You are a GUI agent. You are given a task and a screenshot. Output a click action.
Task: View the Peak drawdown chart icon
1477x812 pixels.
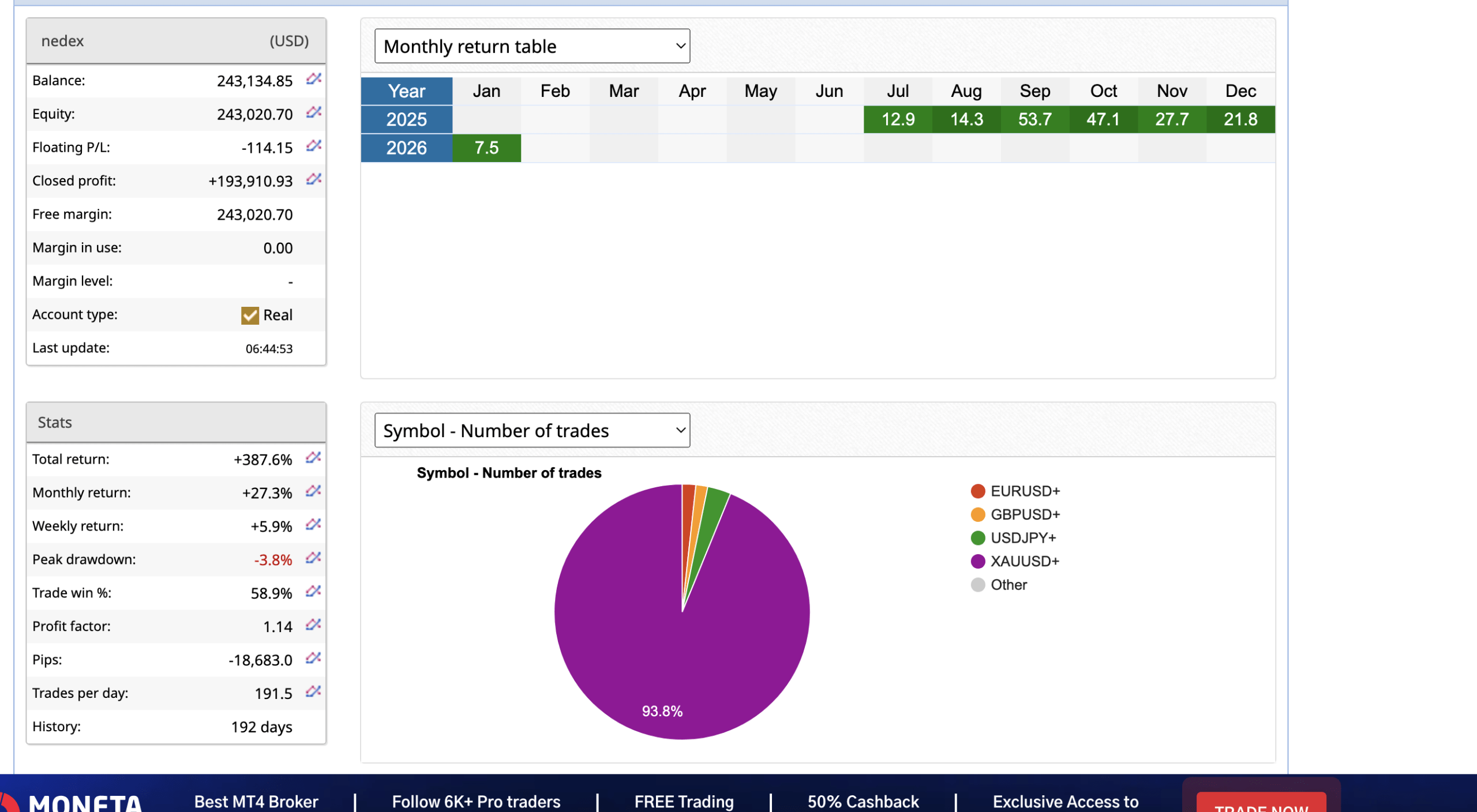(312, 559)
